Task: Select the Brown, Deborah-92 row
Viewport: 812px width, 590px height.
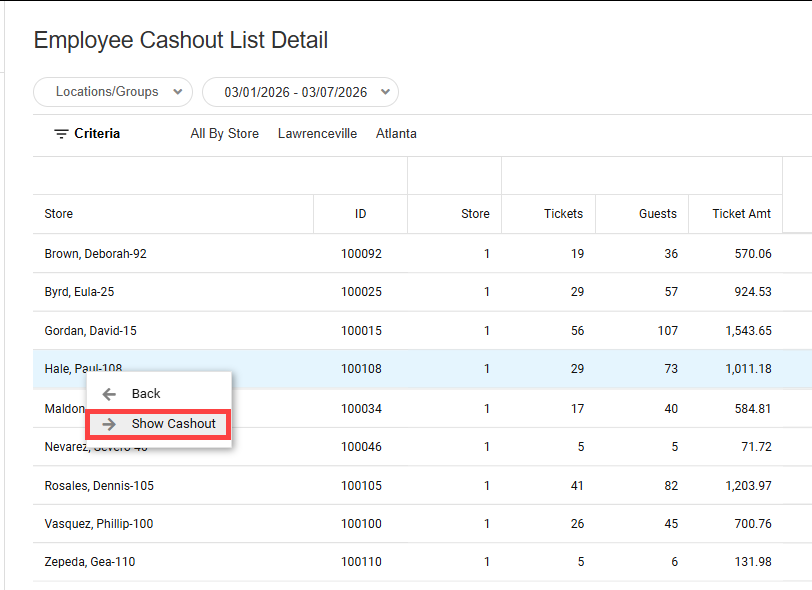Action: (x=96, y=254)
